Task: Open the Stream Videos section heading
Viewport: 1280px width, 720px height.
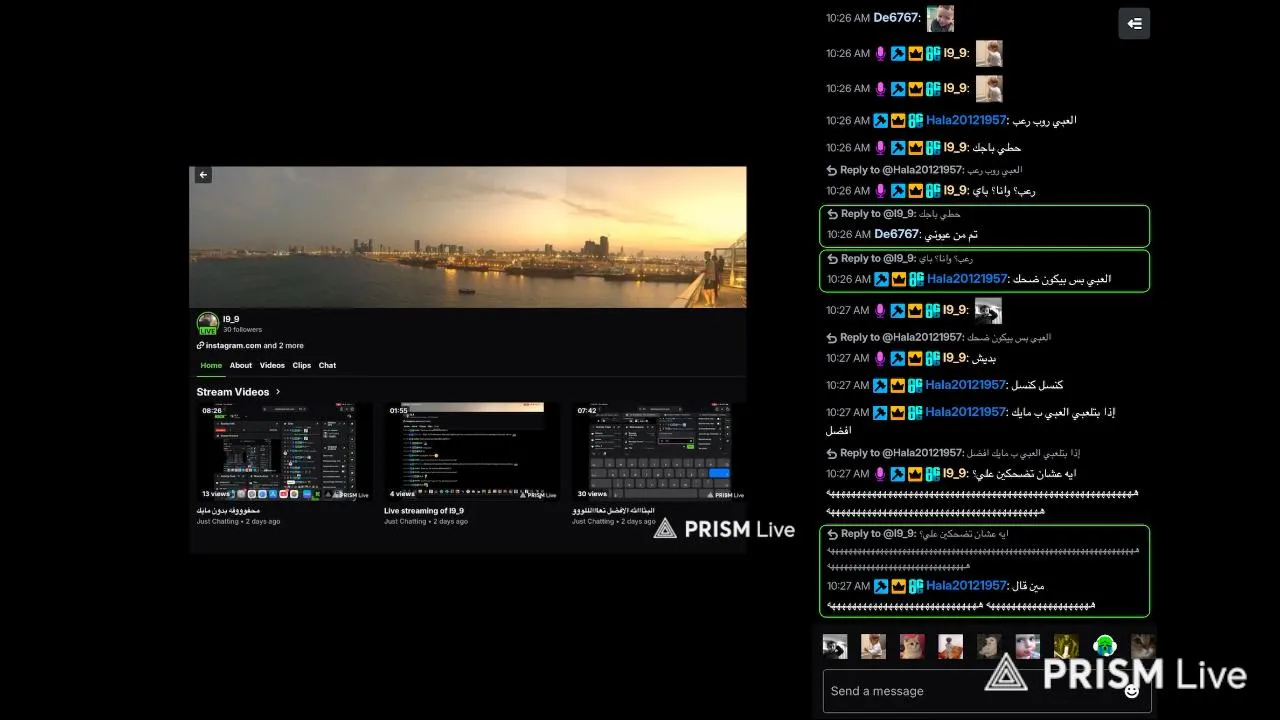Action: click(233, 392)
